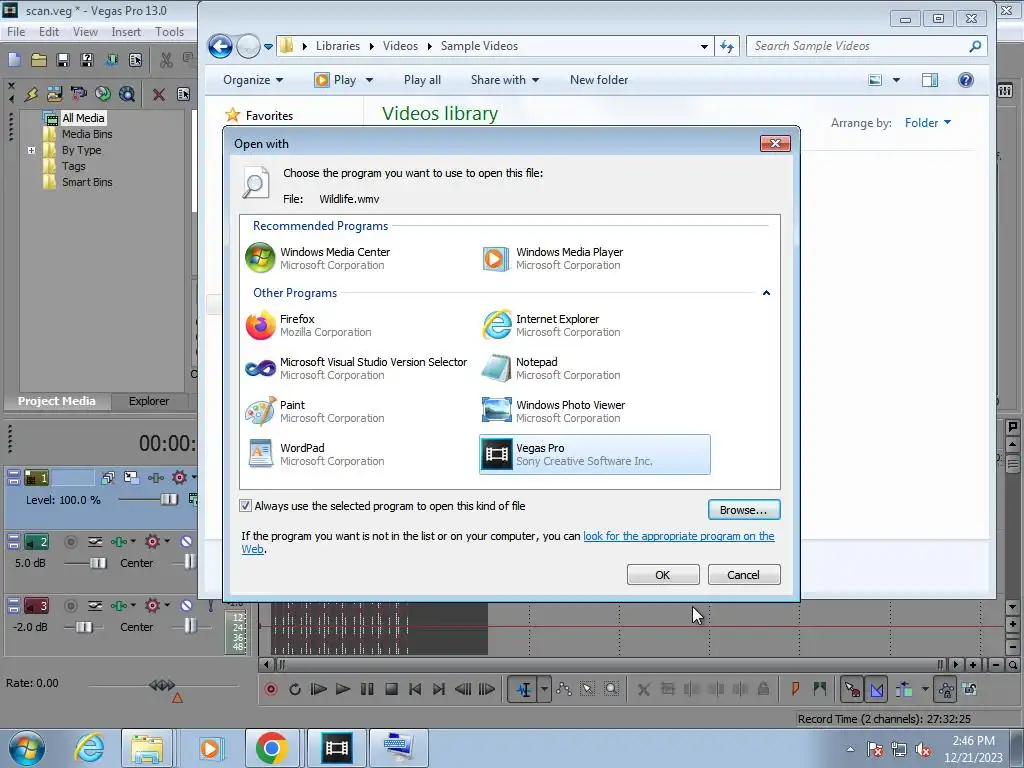Open the Organize dropdown in Explorer

click(x=253, y=80)
